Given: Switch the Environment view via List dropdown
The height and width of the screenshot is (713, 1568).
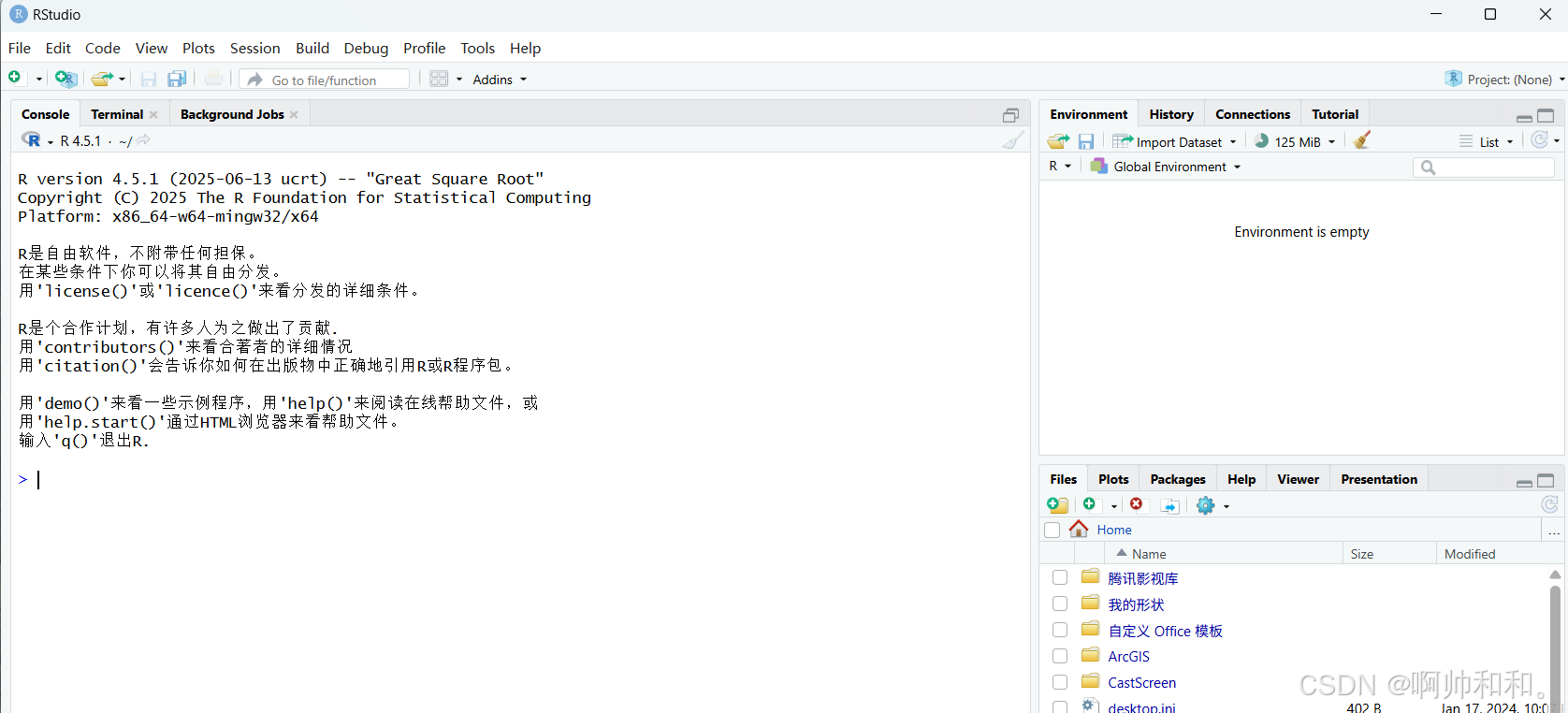Looking at the screenshot, I should click(1487, 142).
